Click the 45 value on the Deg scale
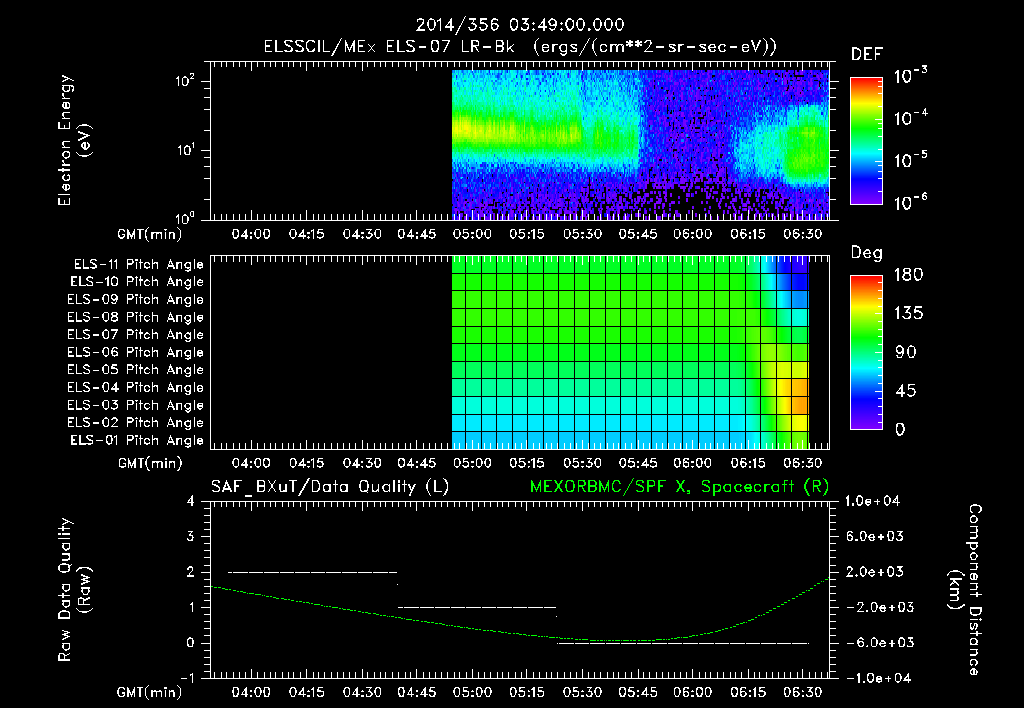The image size is (1024, 708). [906, 391]
